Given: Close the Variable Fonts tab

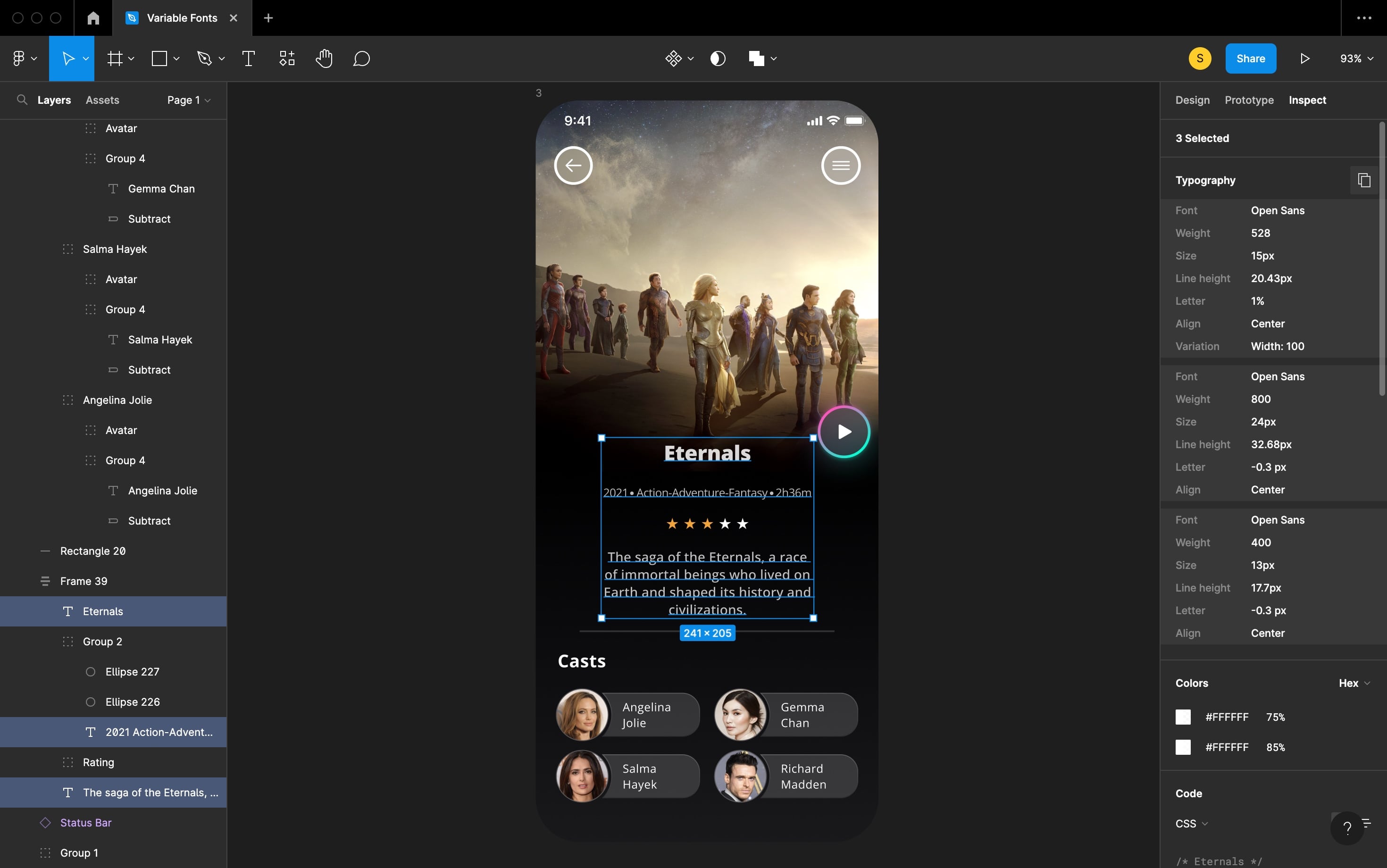Looking at the screenshot, I should point(233,18).
